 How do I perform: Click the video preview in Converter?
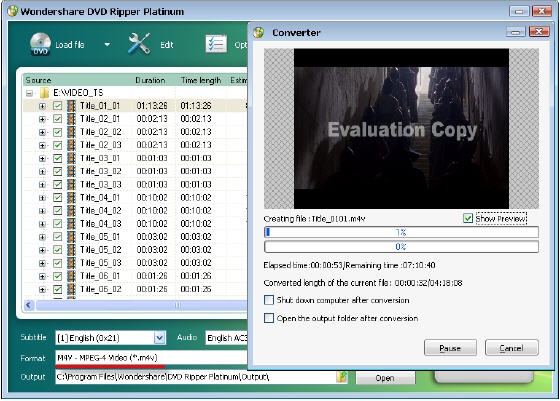pyautogui.click(x=401, y=129)
